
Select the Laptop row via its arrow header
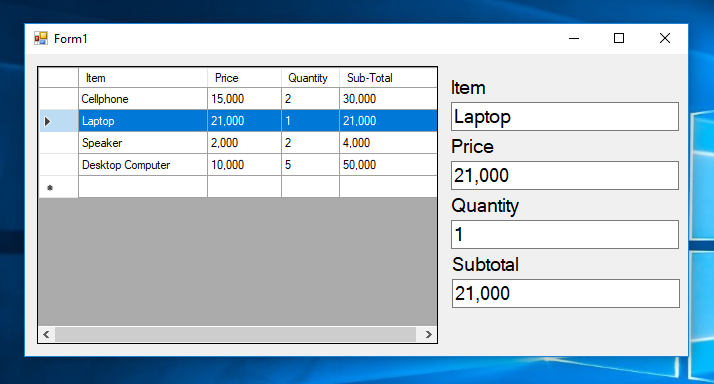(59, 121)
